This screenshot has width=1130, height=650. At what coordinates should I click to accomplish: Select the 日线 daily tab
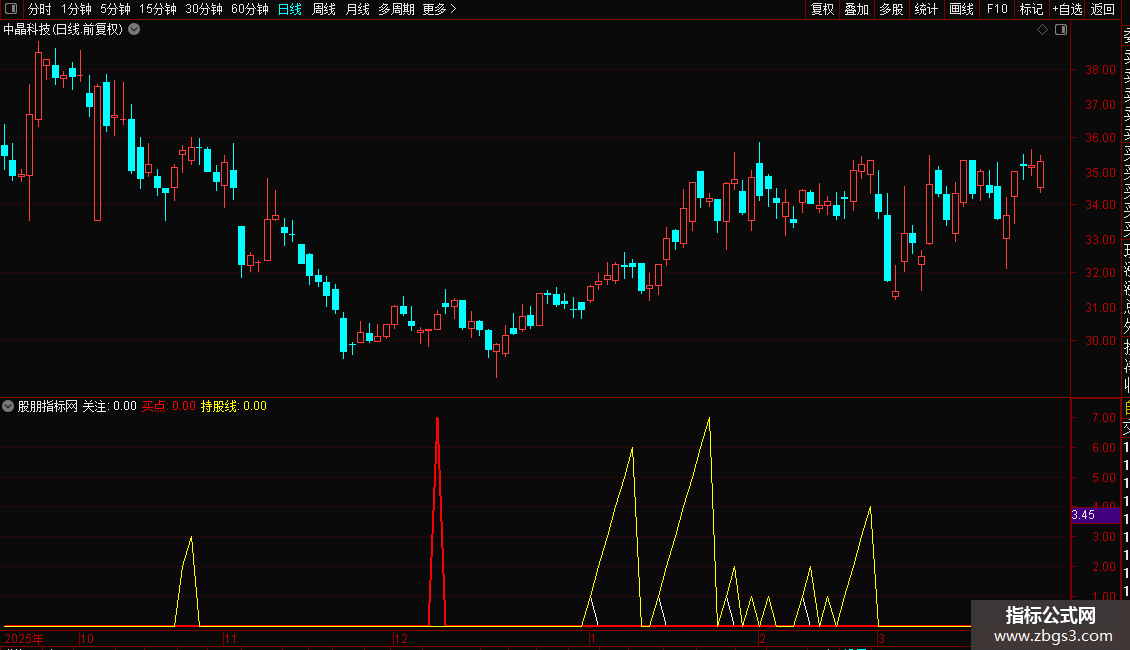pyautogui.click(x=290, y=9)
